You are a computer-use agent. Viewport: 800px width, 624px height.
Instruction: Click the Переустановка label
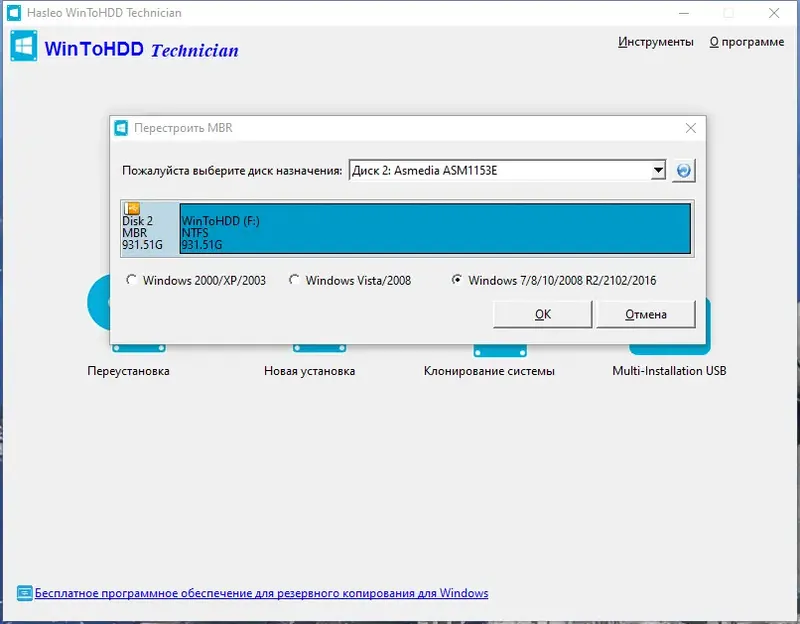[128, 371]
